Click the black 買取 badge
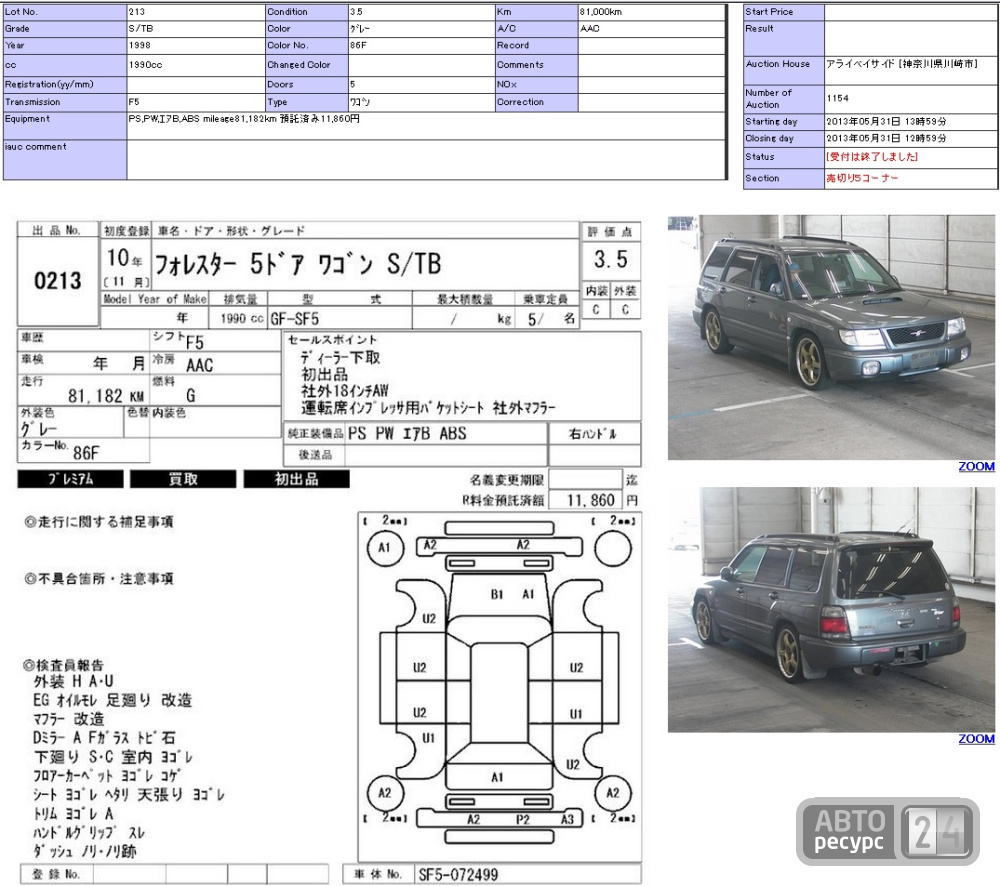The width and height of the screenshot is (1000, 886). pyautogui.click(x=183, y=479)
